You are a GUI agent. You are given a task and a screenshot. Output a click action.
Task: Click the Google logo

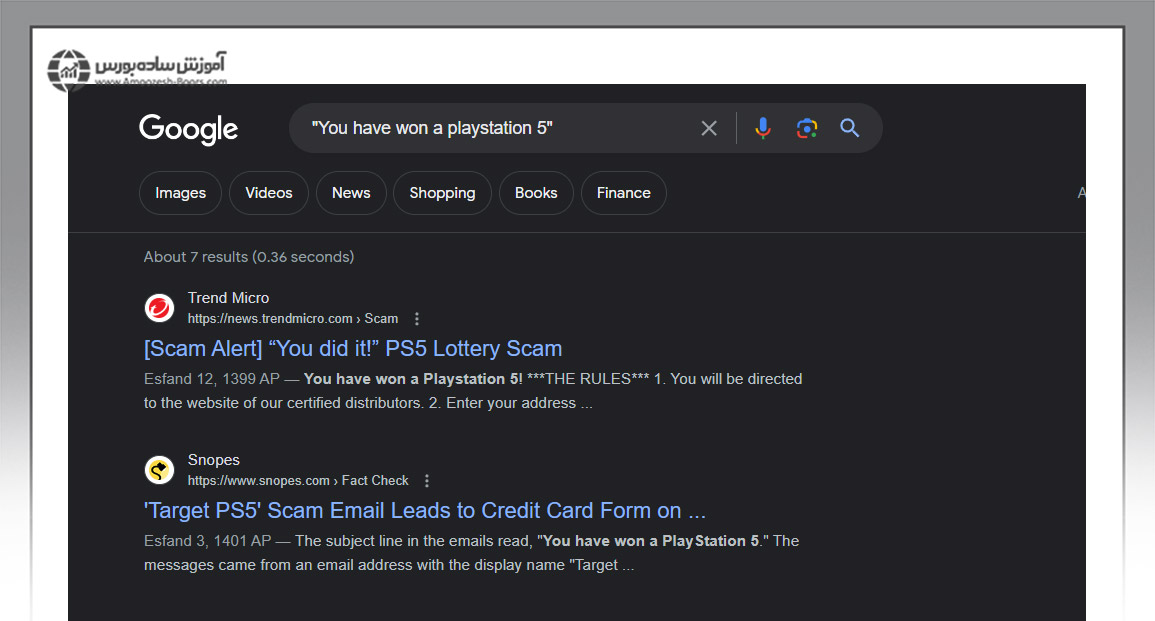(x=189, y=129)
